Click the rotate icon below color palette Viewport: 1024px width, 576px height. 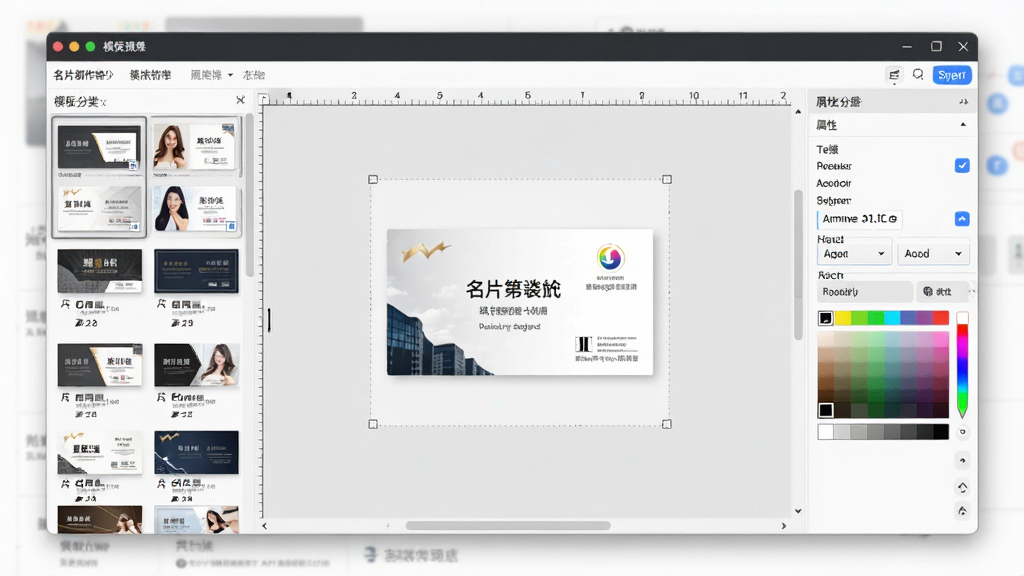(962, 461)
